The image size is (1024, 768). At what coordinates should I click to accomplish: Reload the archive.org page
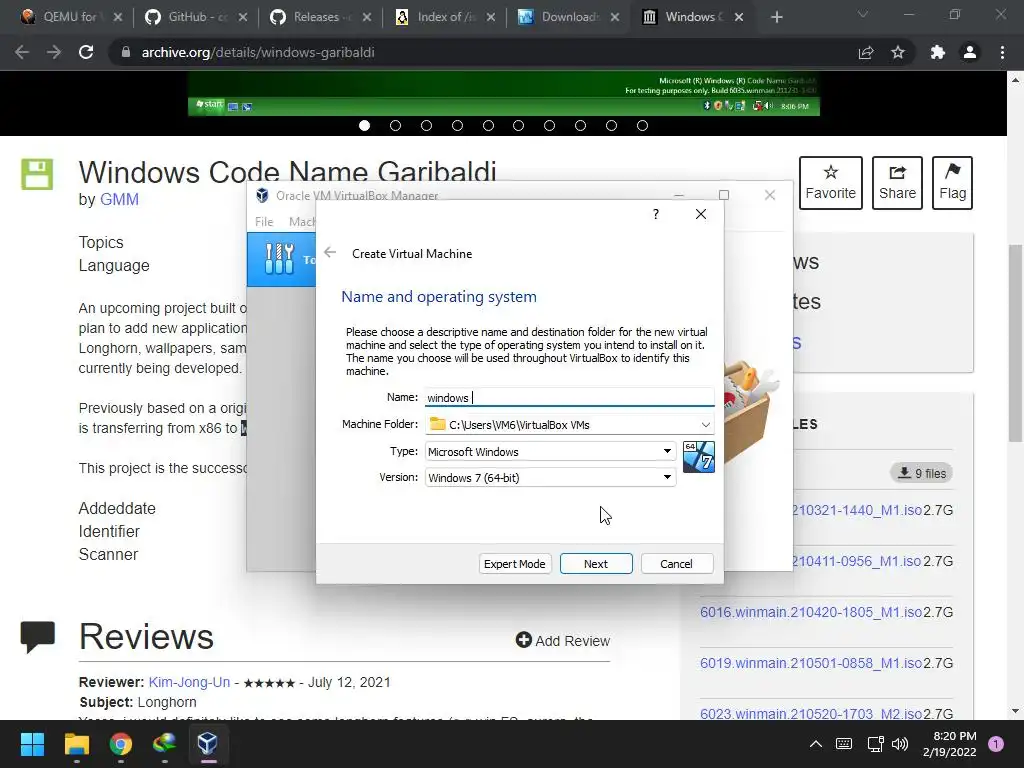(86, 52)
